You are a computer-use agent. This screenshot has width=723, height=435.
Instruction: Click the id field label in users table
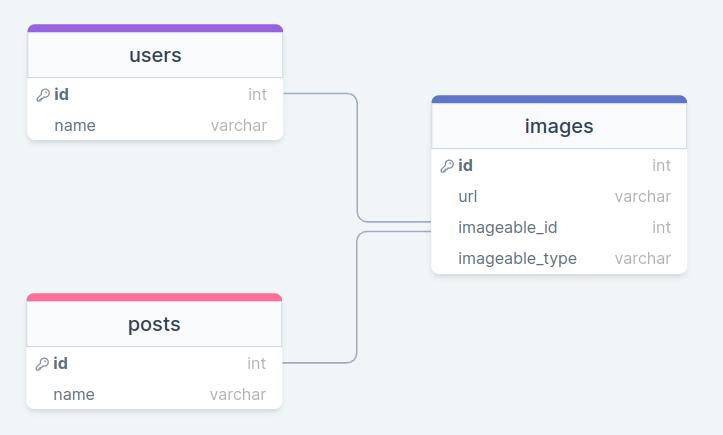62,95
